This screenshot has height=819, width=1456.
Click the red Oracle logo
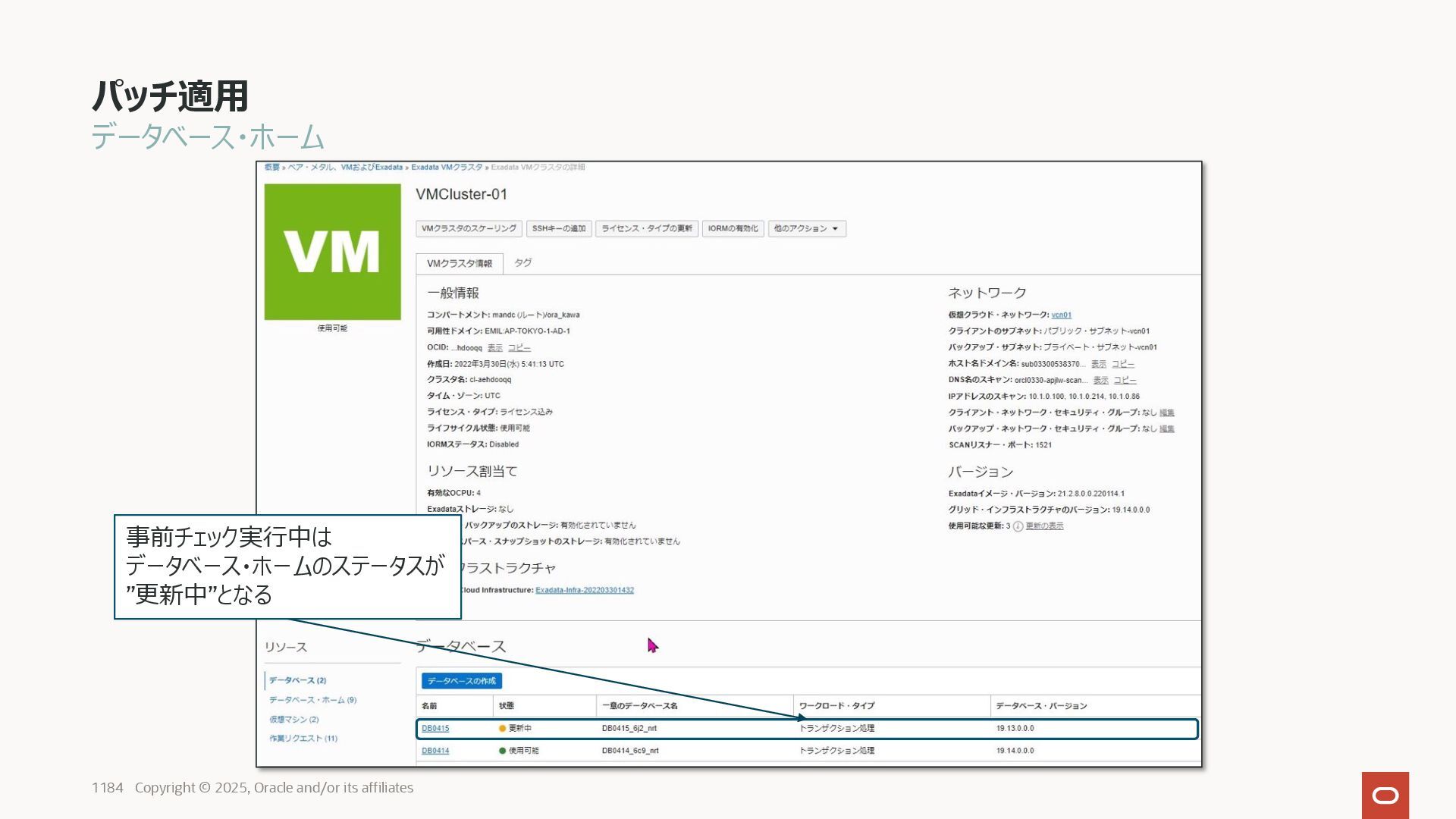pos(1385,795)
